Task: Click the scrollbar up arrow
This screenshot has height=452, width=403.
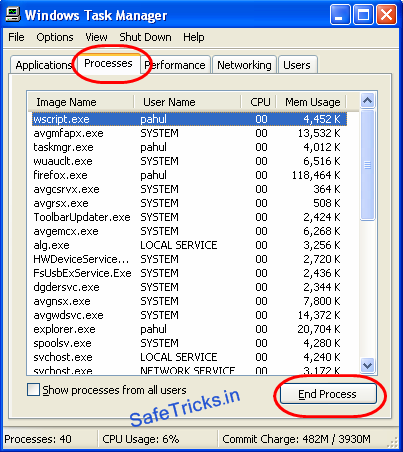Action: click(367, 100)
